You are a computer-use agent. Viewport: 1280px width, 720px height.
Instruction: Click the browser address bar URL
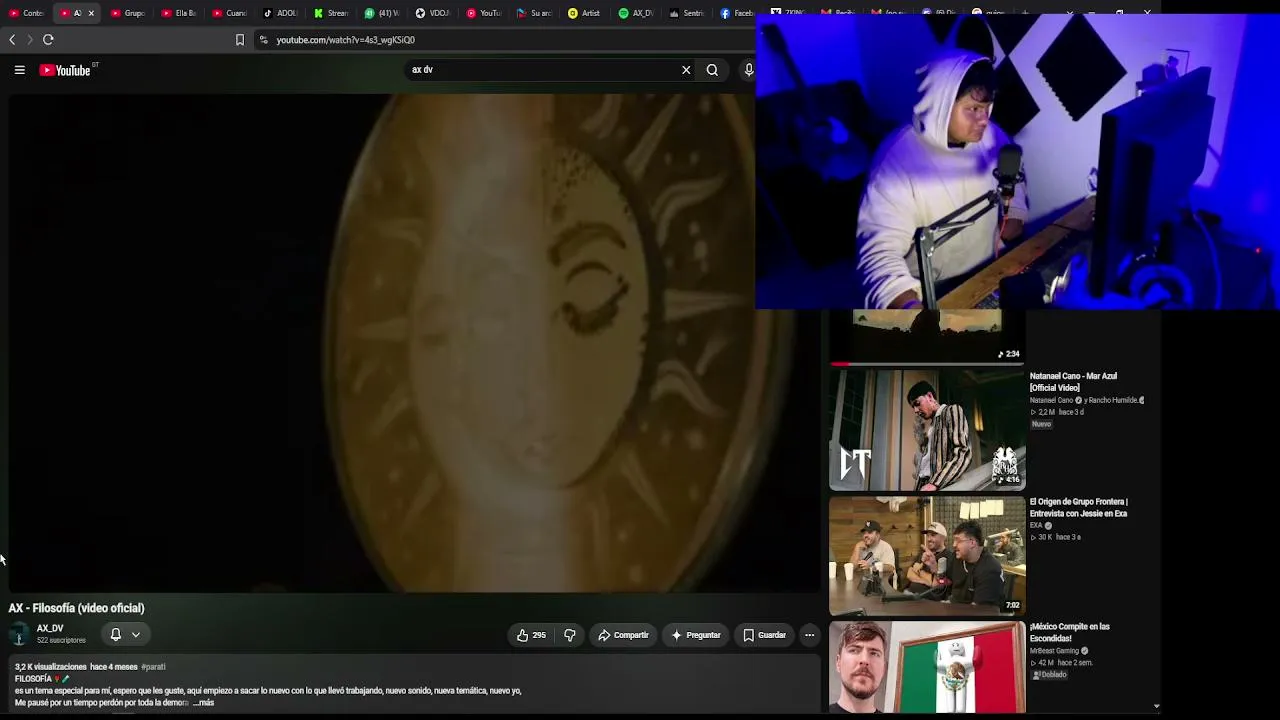(345, 40)
